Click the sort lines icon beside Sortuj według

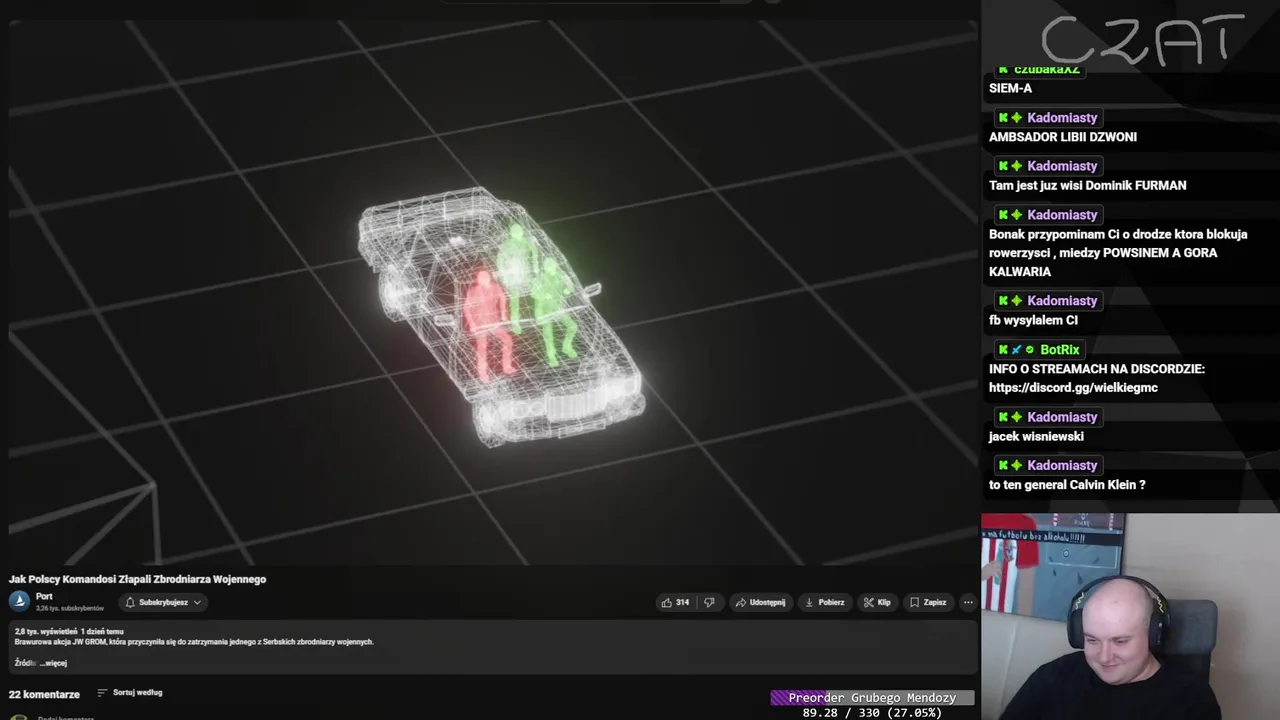[x=102, y=692]
